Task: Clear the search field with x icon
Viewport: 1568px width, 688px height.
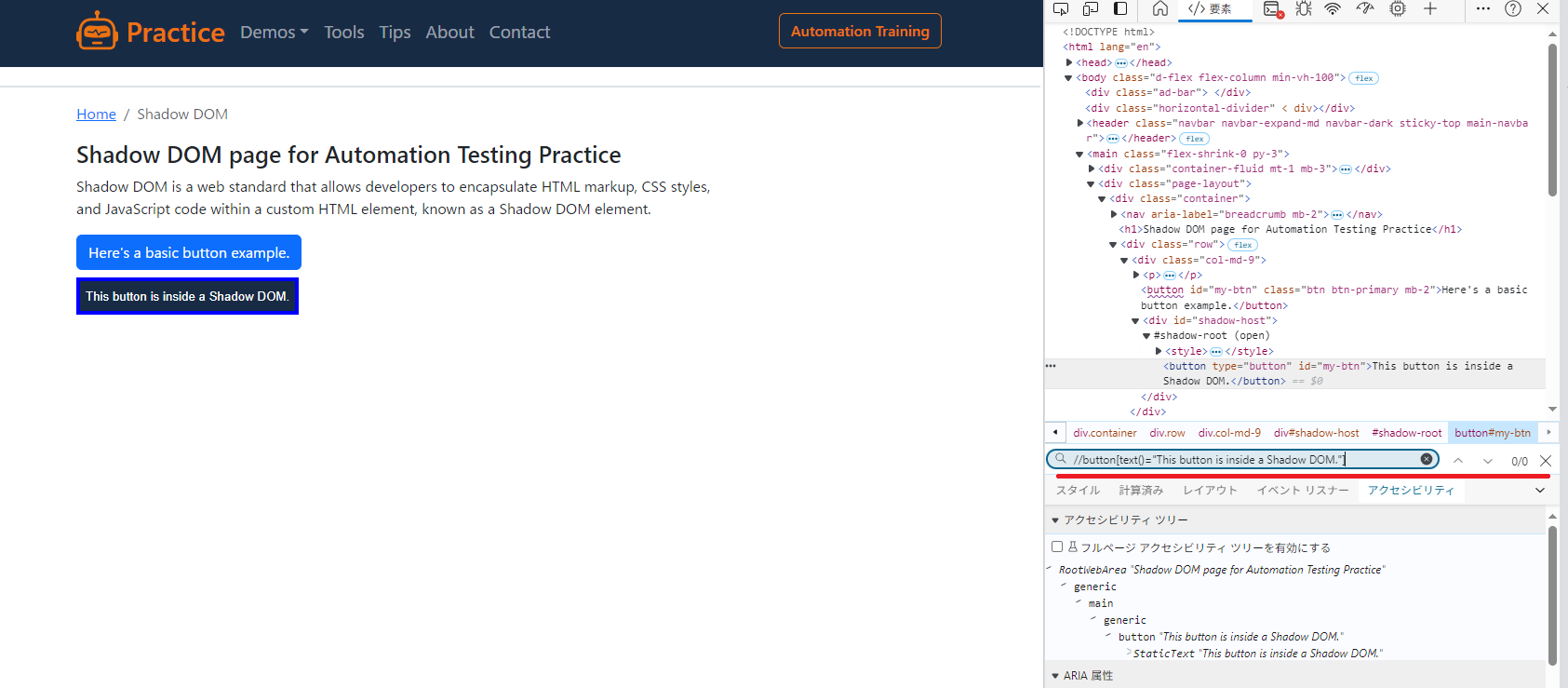Action: [1427, 459]
